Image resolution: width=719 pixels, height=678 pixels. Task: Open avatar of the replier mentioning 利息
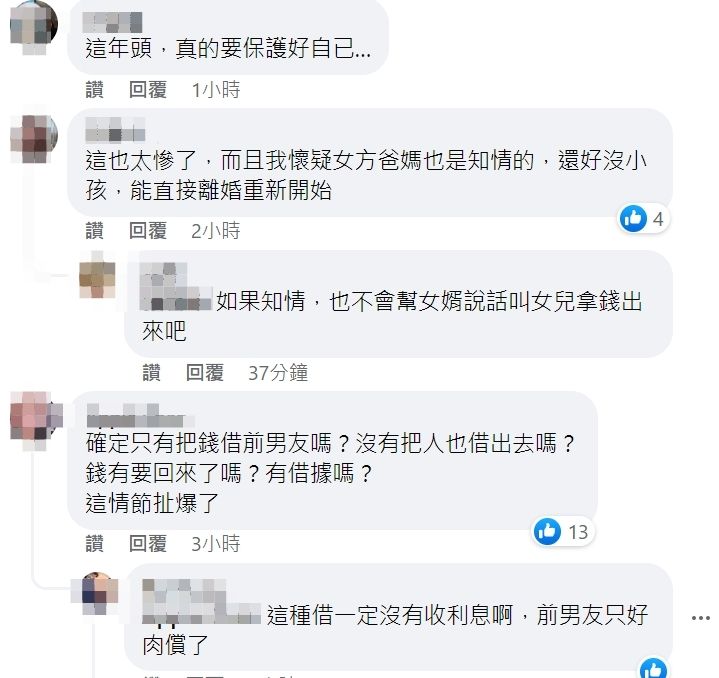(x=97, y=591)
